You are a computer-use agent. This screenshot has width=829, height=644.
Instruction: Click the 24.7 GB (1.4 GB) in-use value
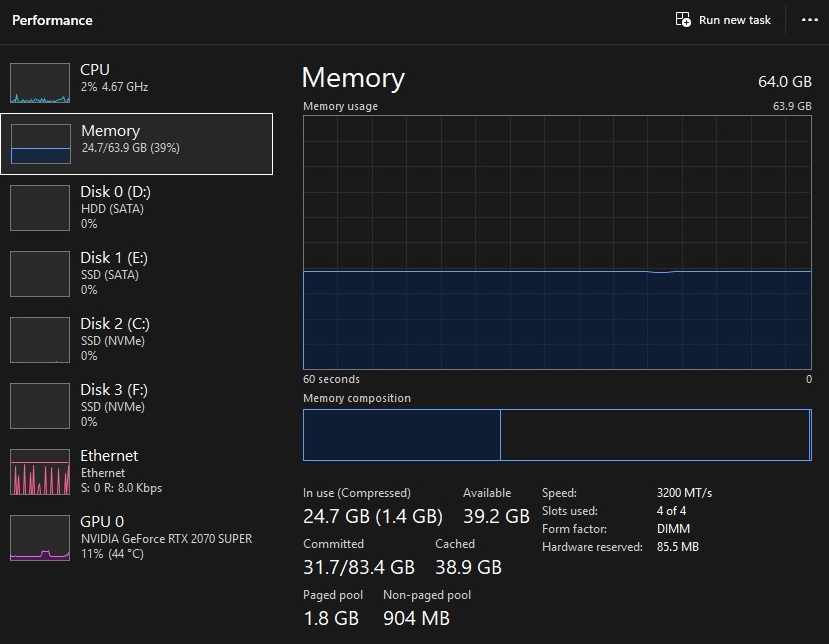pyautogui.click(x=373, y=516)
